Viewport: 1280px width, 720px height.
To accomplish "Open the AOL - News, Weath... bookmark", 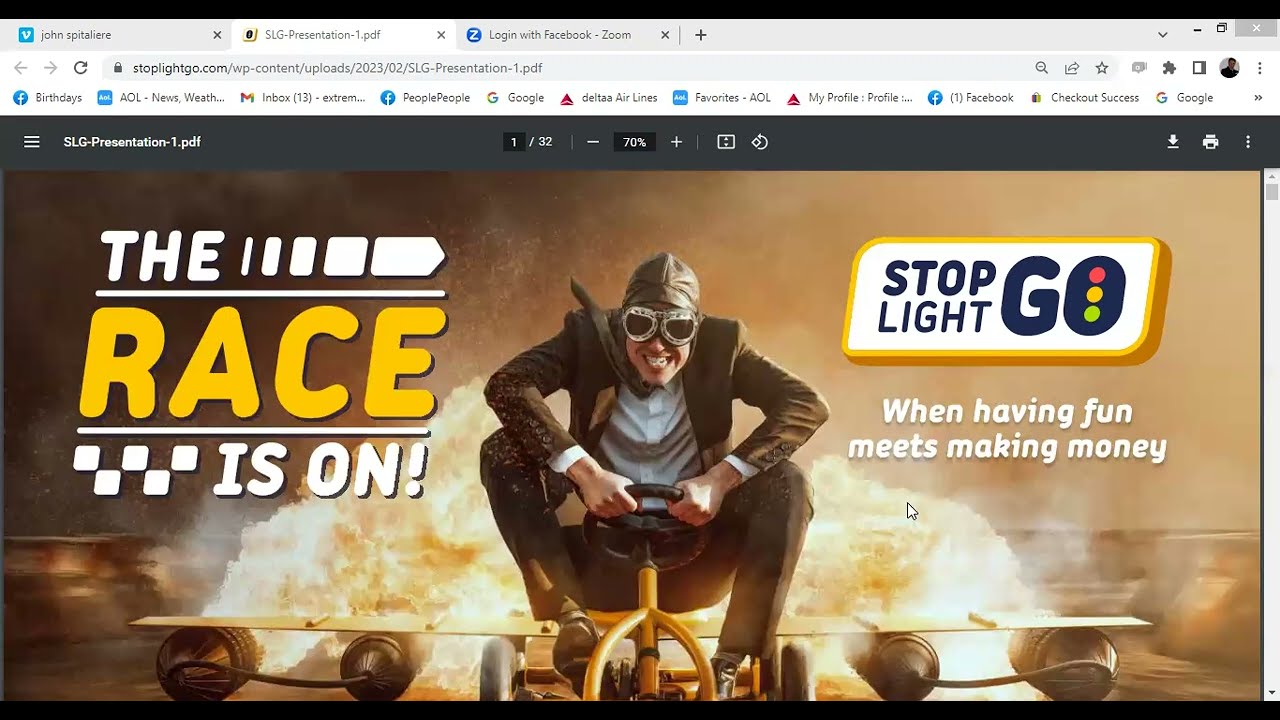I will point(161,98).
